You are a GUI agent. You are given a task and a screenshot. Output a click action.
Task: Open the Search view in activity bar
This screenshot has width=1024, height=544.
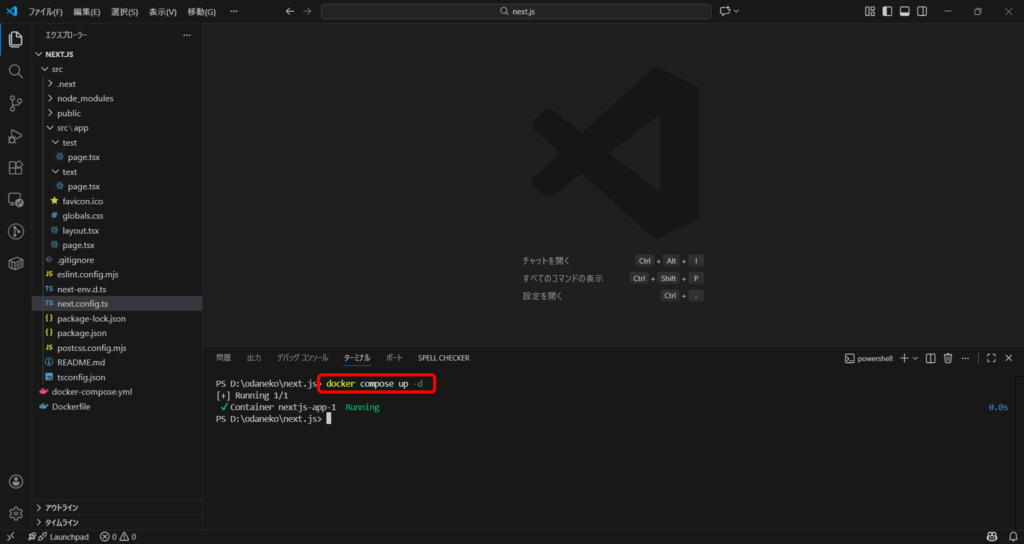pos(15,72)
